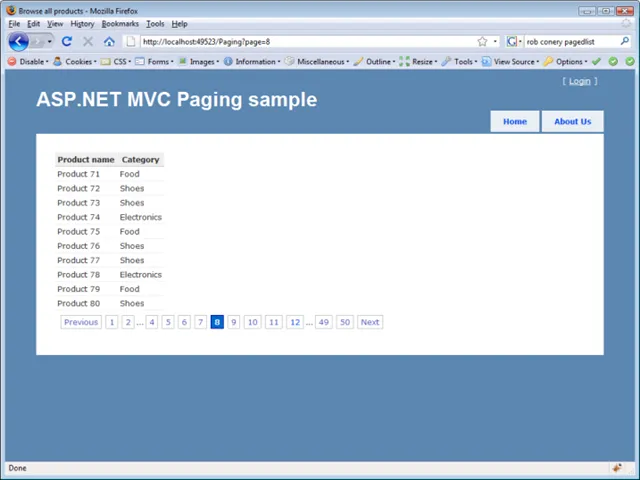Jump to page 1 in pager
The height and width of the screenshot is (480, 640).
(111, 322)
